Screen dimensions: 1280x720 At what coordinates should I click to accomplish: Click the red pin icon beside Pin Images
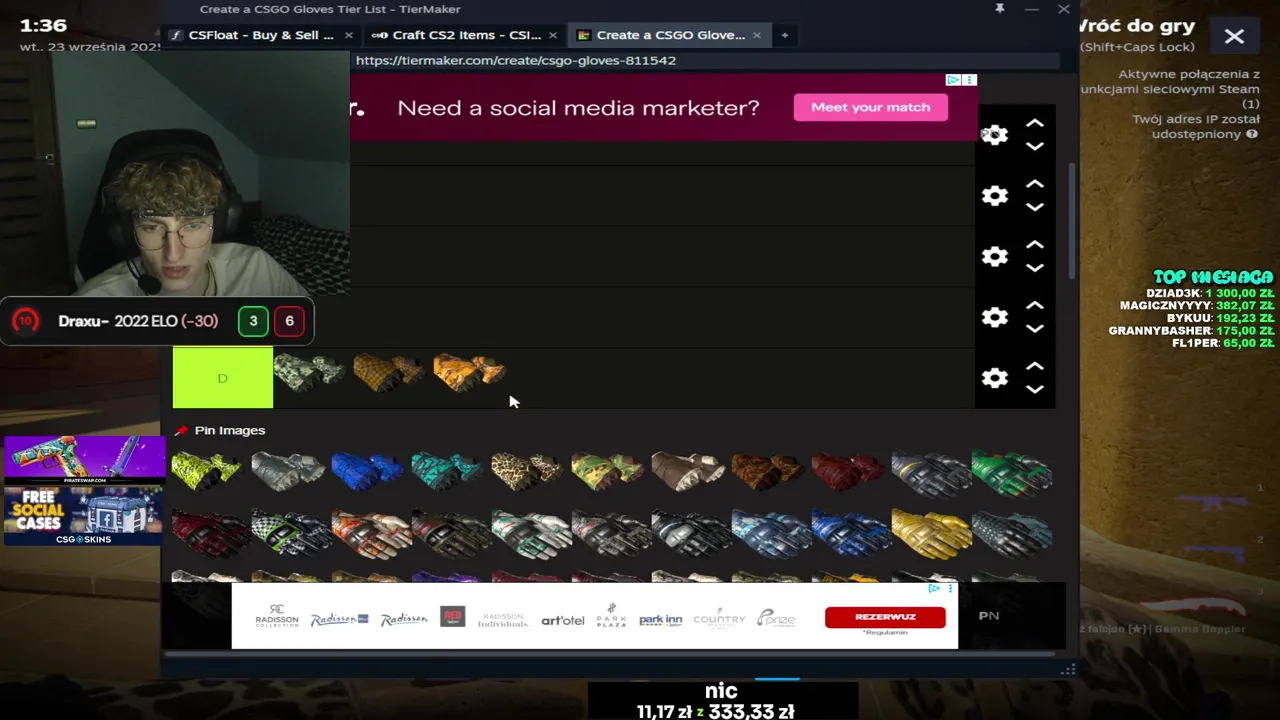point(181,430)
